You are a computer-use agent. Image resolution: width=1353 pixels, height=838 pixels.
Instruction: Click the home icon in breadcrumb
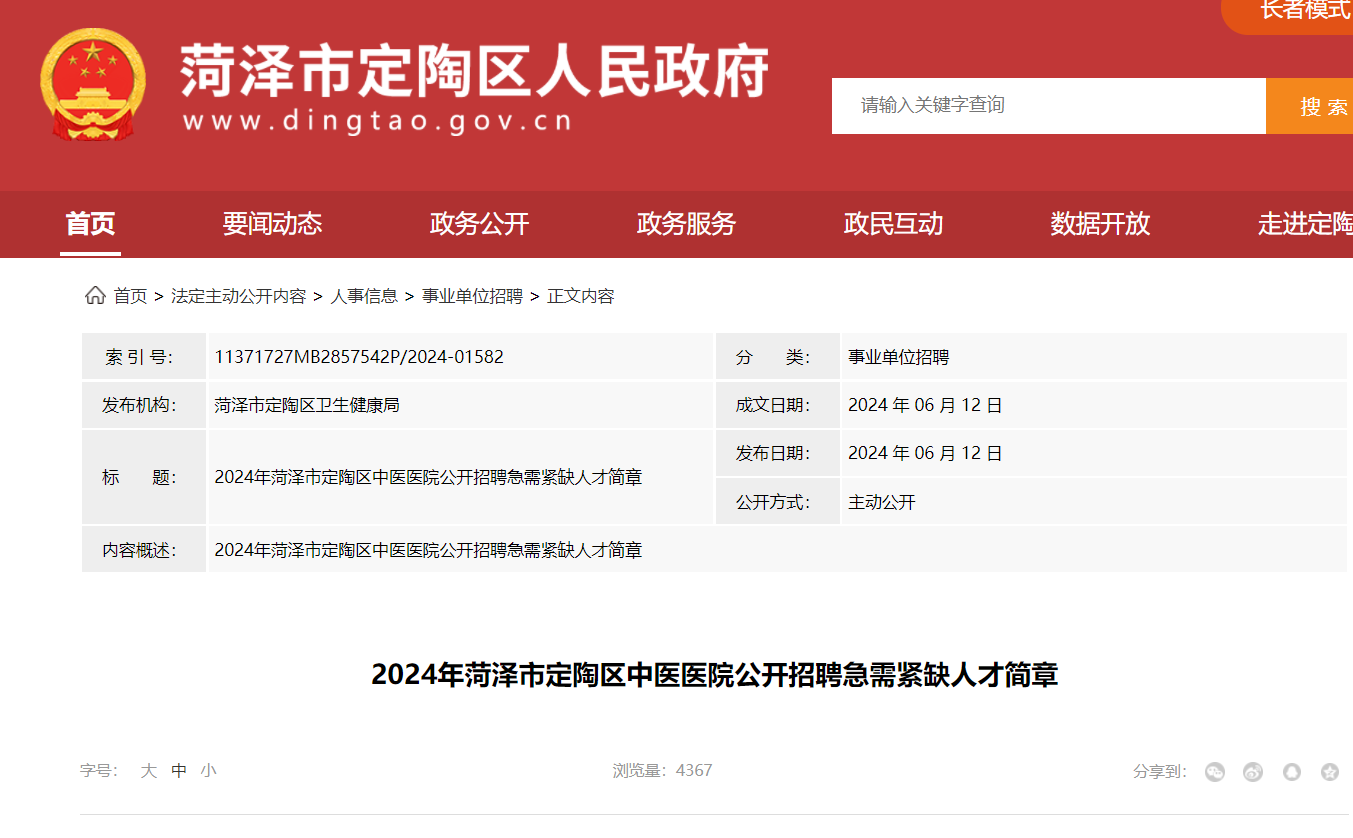95,295
